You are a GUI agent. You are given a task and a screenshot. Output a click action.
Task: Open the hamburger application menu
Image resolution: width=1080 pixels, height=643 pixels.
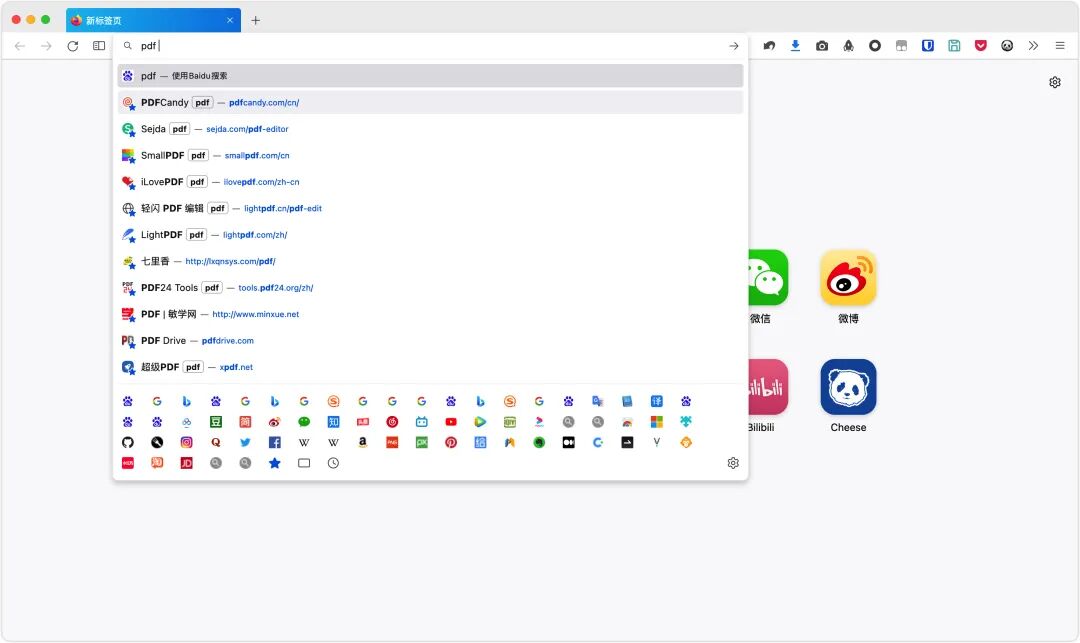[1060, 46]
